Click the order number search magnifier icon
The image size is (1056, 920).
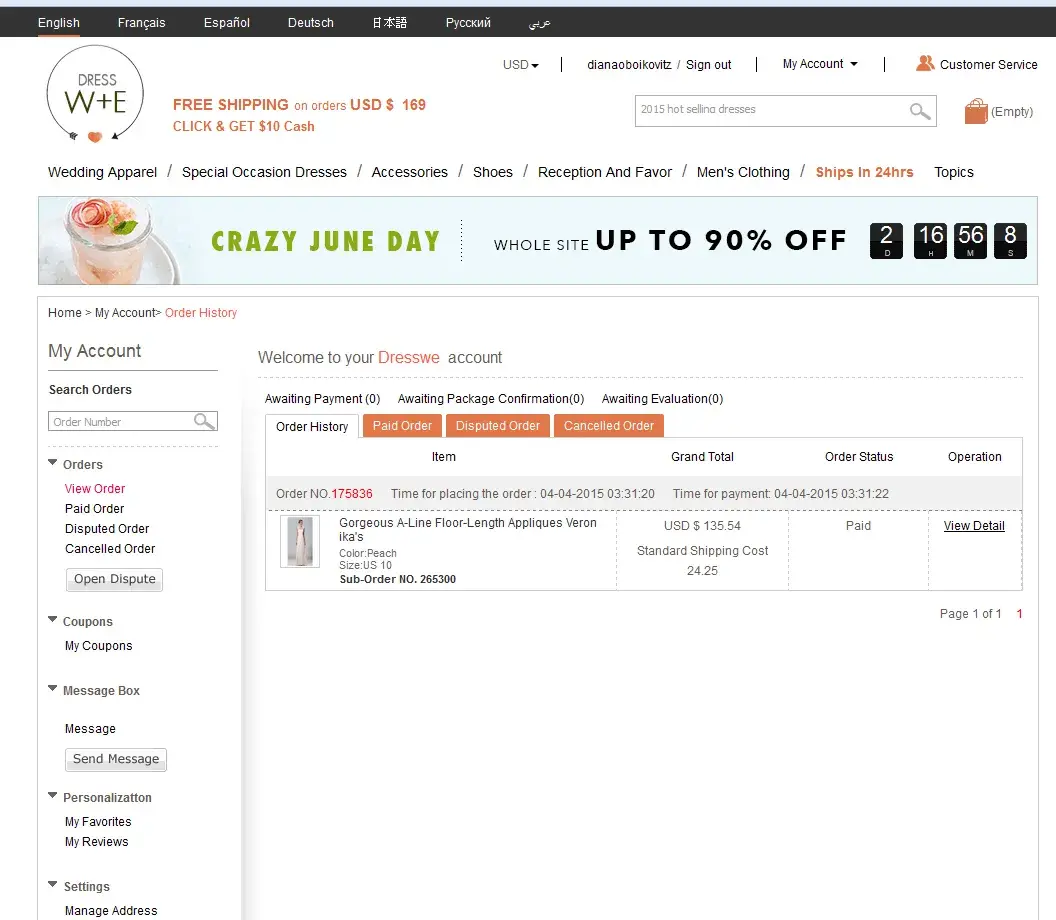[x=204, y=421]
